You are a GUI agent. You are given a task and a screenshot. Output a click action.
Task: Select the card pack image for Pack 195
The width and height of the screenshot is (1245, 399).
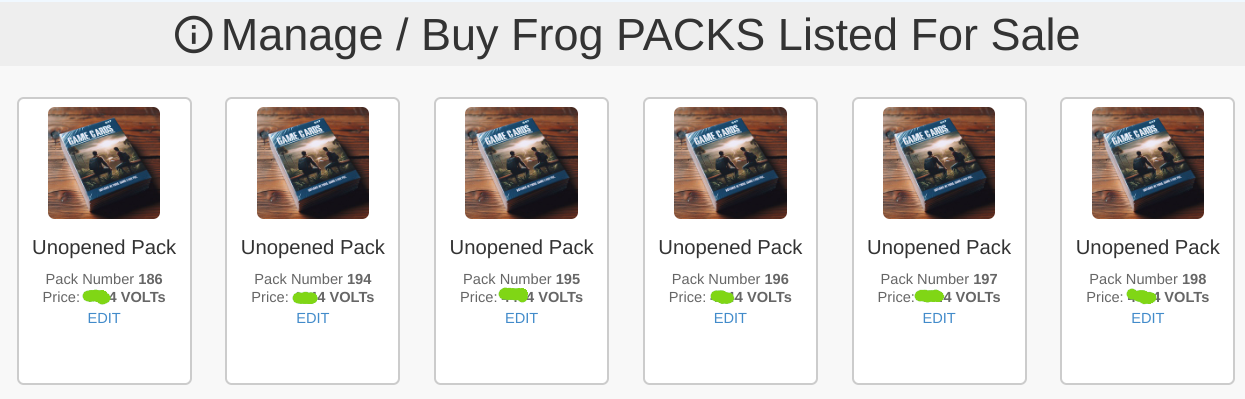pyautogui.click(x=521, y=163)
